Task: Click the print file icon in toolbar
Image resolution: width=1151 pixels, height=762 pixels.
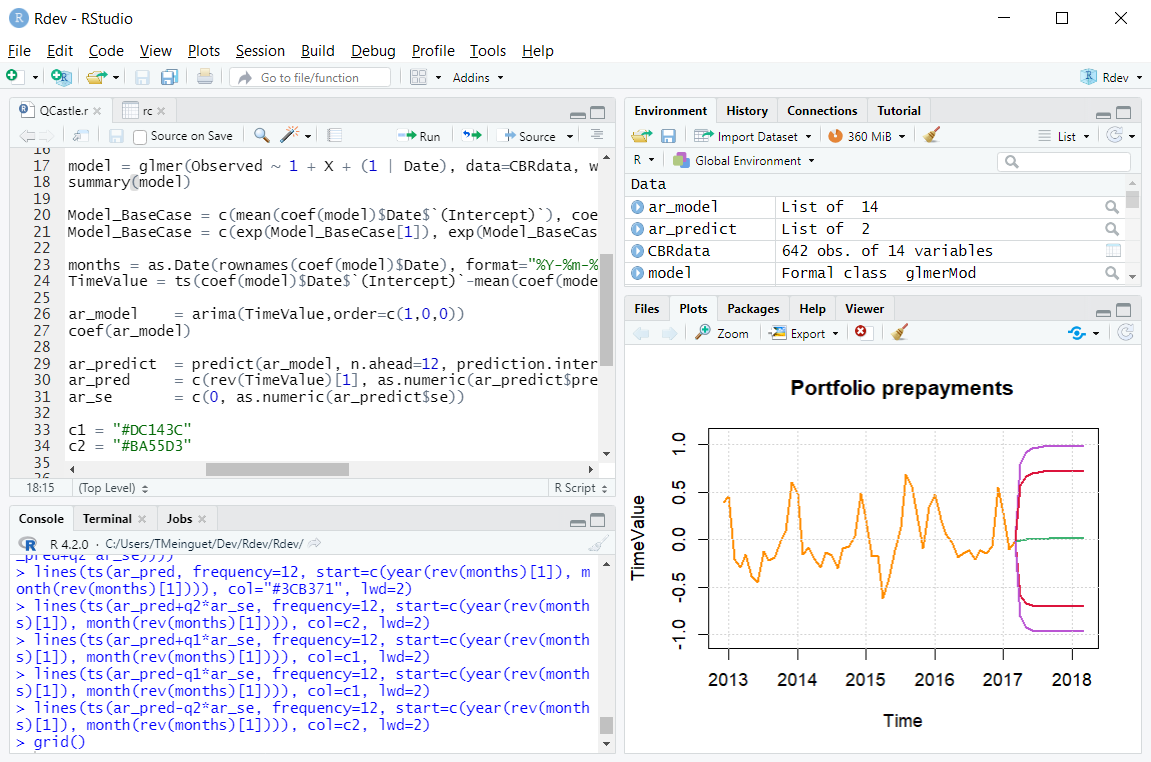Action: pyautogui.click(x=204, y=77)
